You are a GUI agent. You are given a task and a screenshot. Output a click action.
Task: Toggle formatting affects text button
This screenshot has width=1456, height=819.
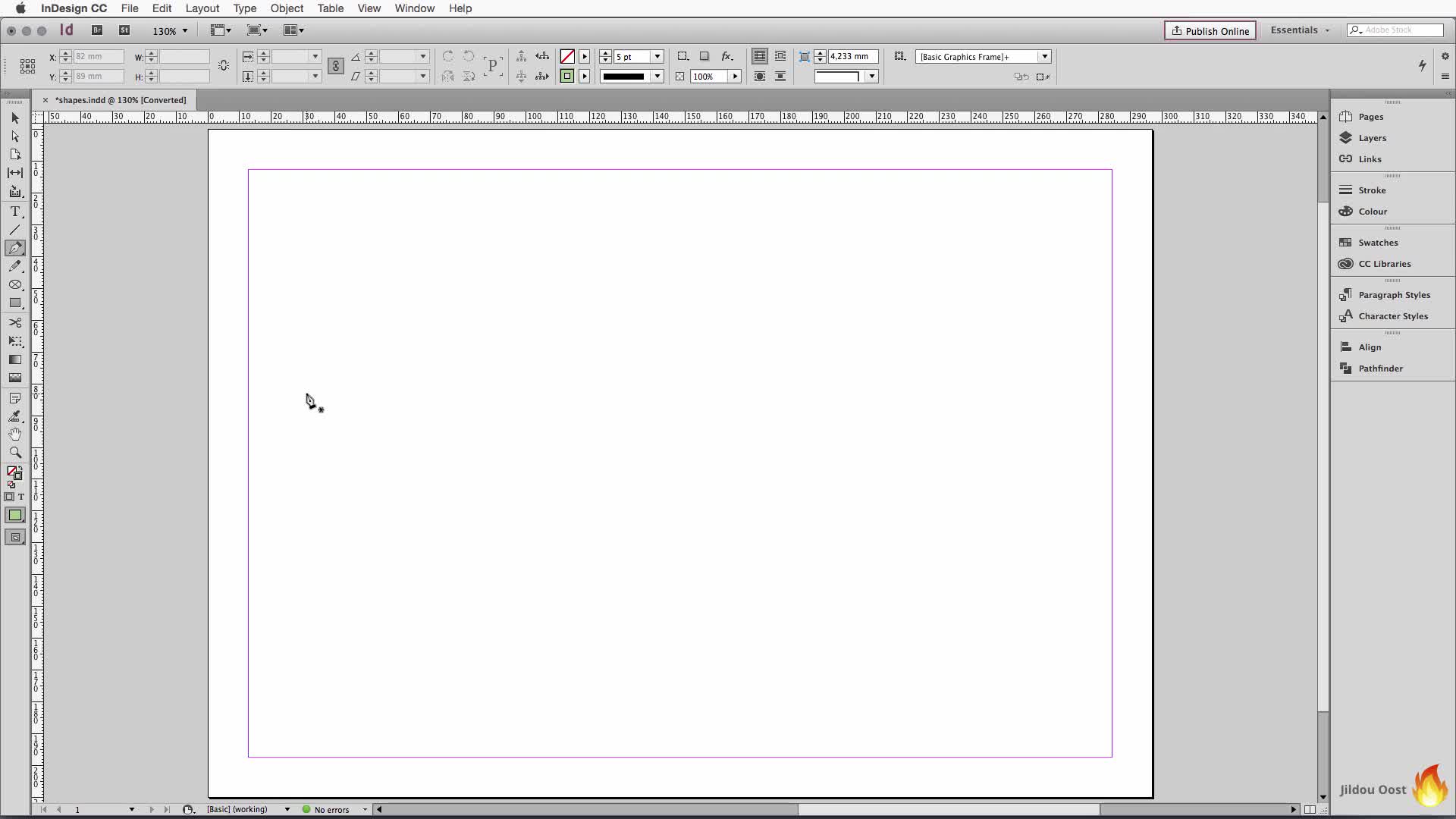(x=21, y=497)
